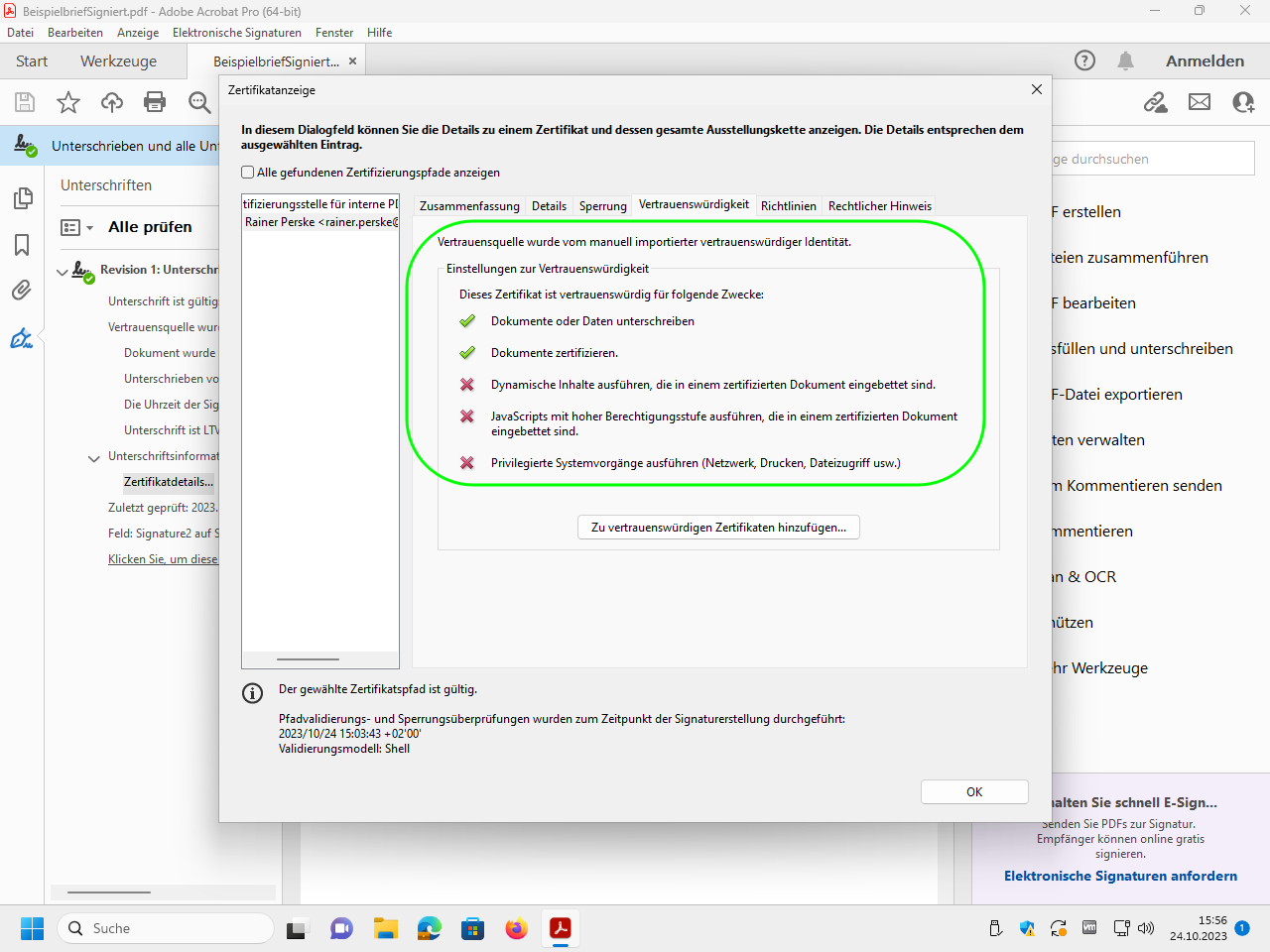Enable 'Alle gefundenen Zertifizierungspfade anzeigen' checkbox

click(x=248, y=173)
